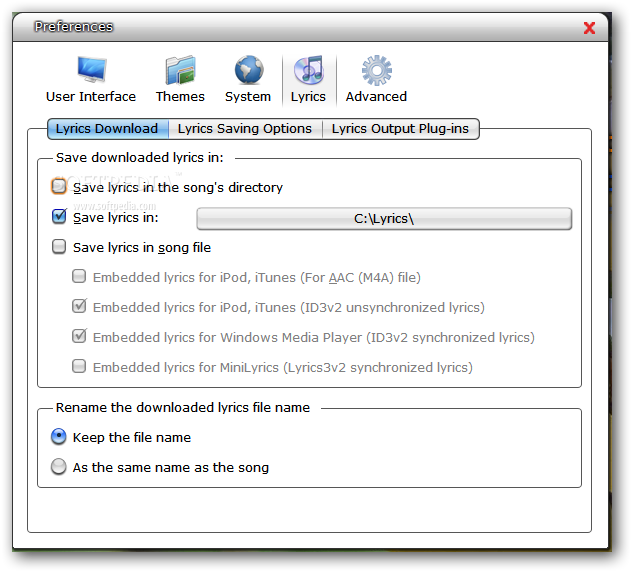Click the C:\Lyrics\ folder path button

(384, 219)
